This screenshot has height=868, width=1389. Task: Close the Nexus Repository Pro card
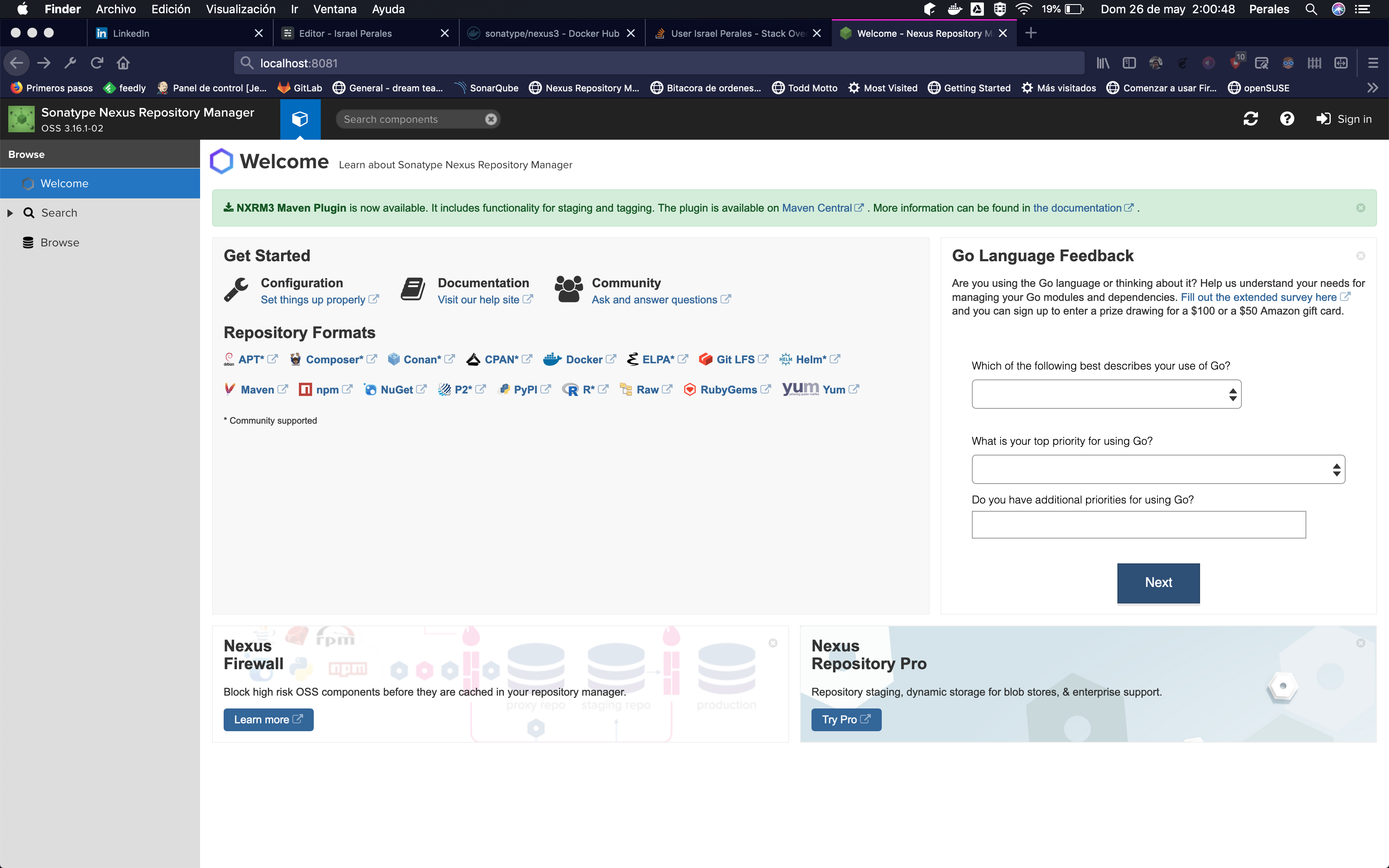coord(1361,643)
